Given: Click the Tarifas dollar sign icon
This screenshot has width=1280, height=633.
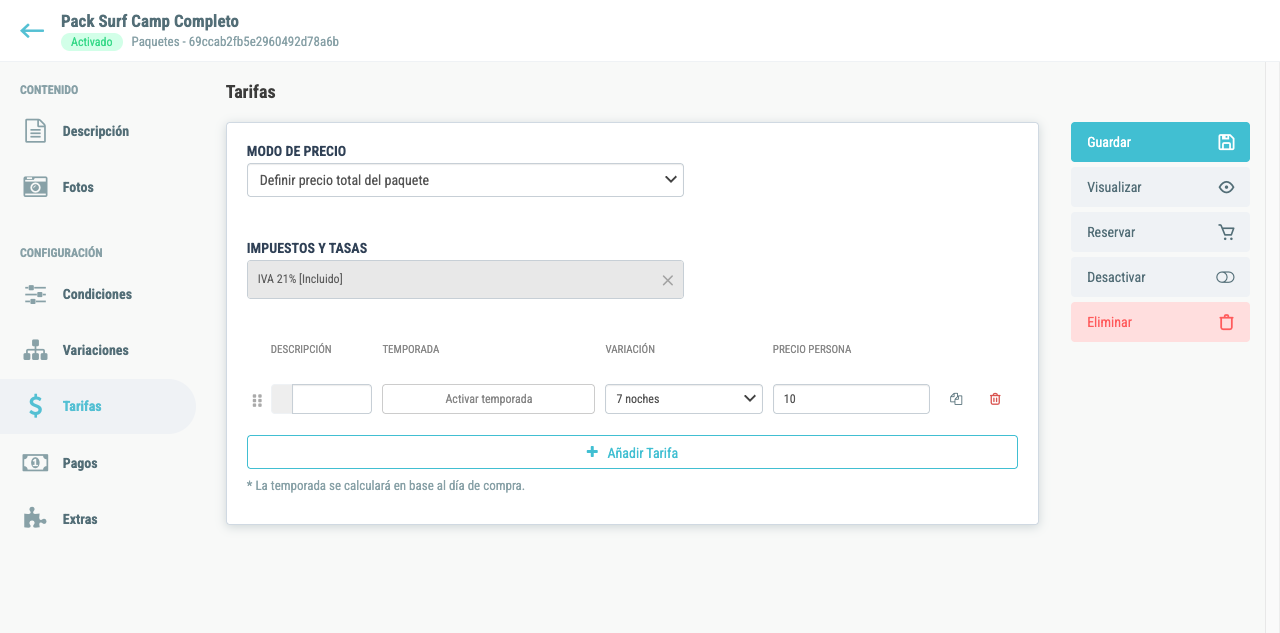Looking at the screenshot, I should pyautogui.click(x=36, y=406).
